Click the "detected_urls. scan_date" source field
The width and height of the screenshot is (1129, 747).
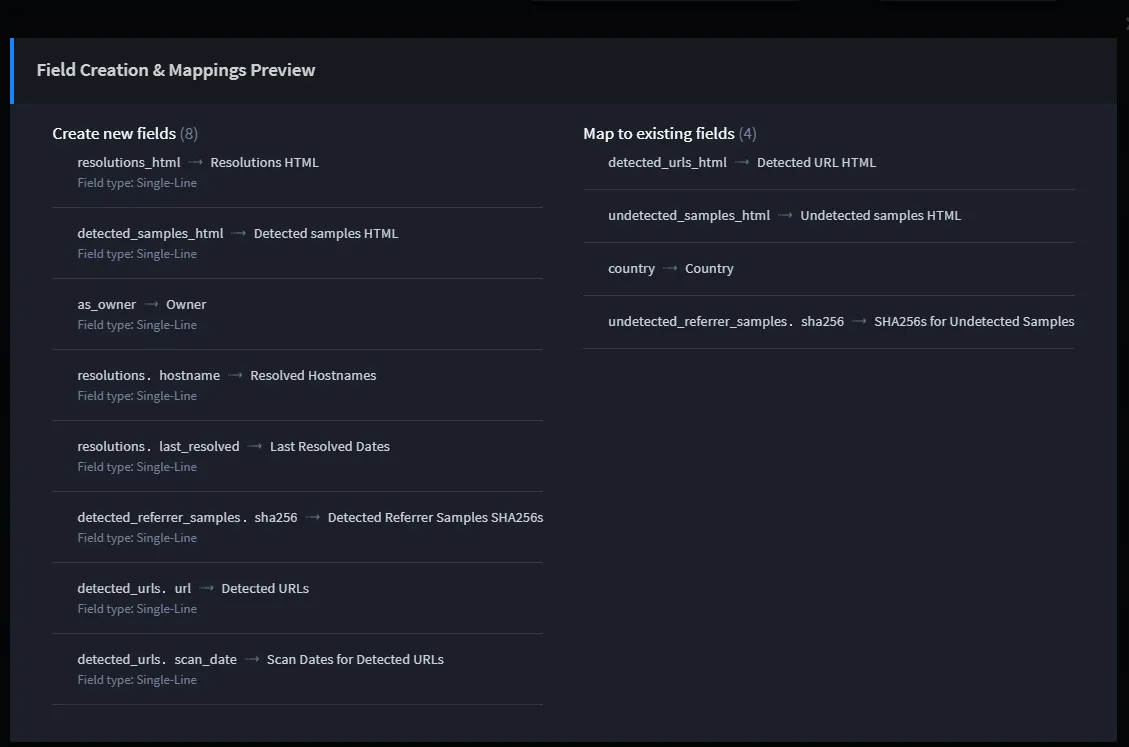click(157, 659)
